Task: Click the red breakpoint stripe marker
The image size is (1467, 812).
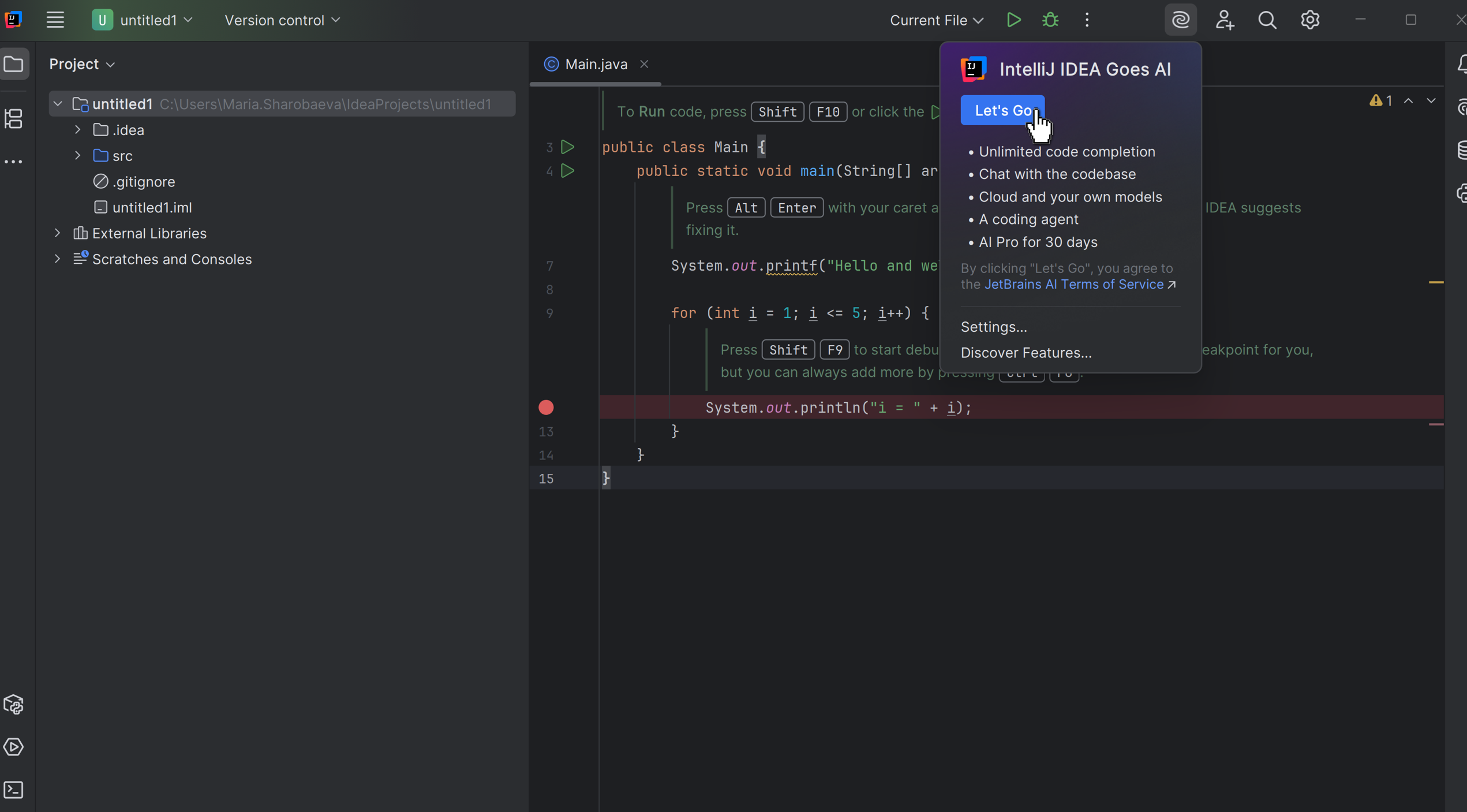Action: pyautogui.click(x=1436, y=425)
